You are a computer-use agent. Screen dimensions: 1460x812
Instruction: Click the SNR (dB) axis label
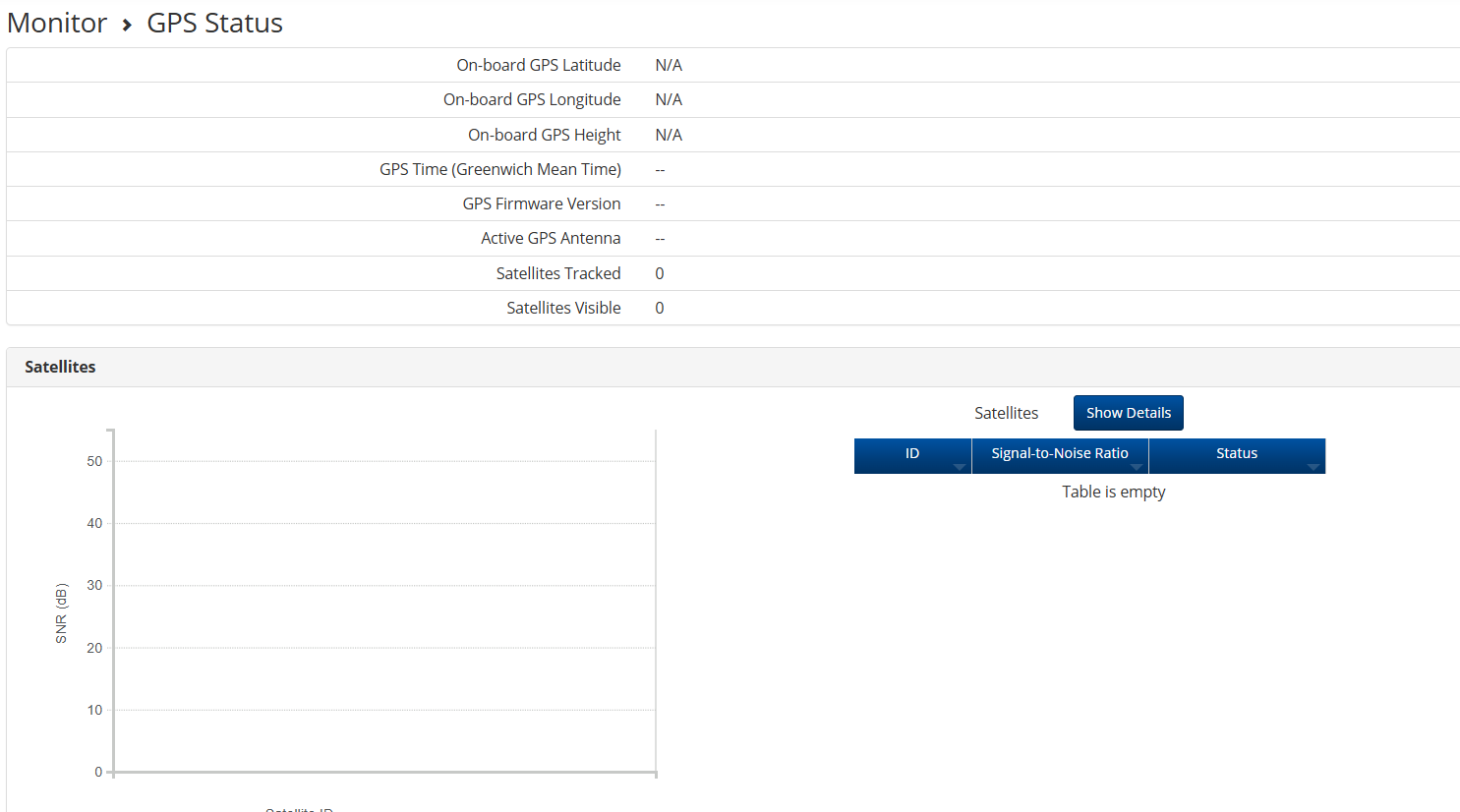pyautogui.click(x=62, y=613)
